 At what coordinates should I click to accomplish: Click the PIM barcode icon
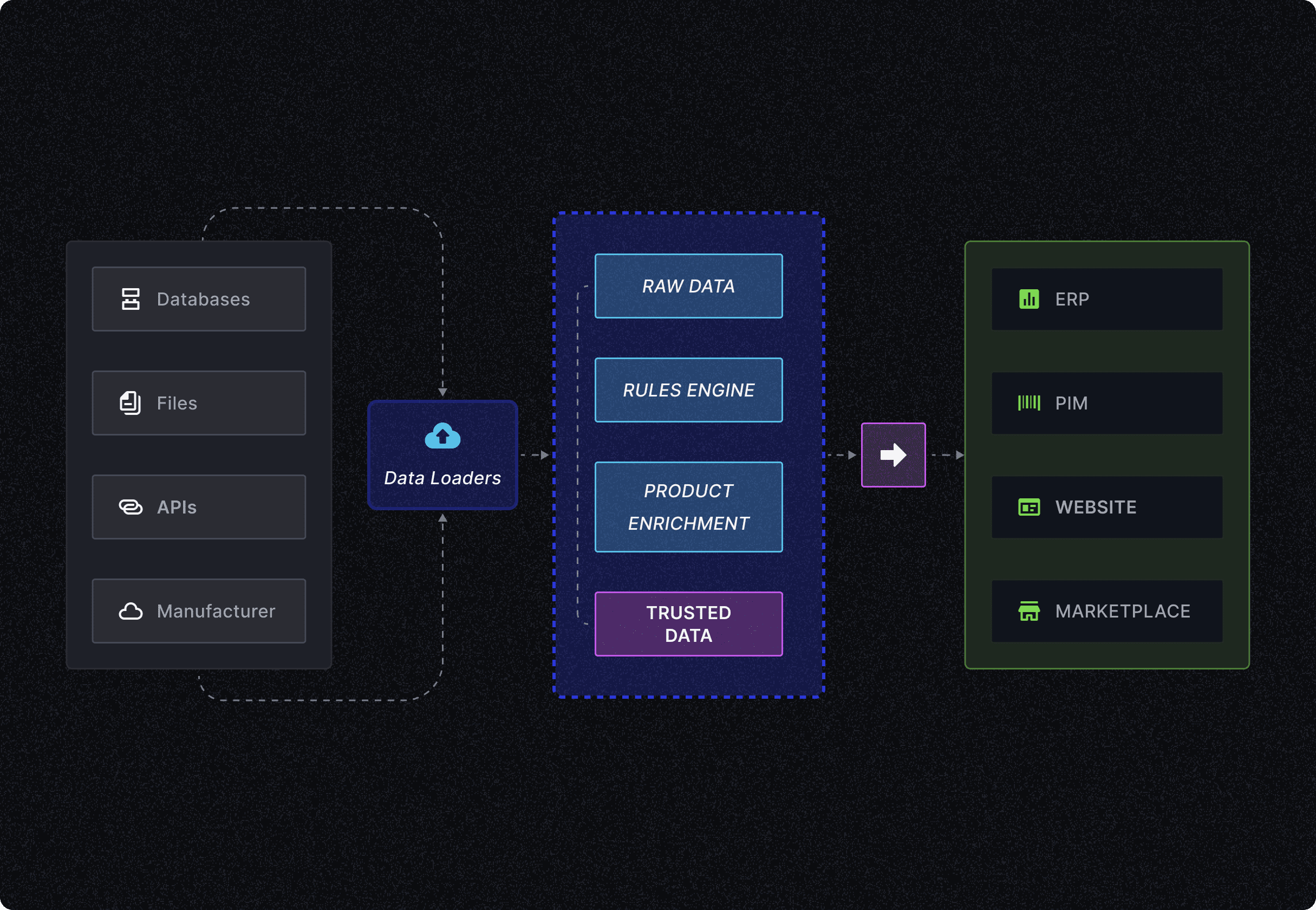coord(1029,403)
